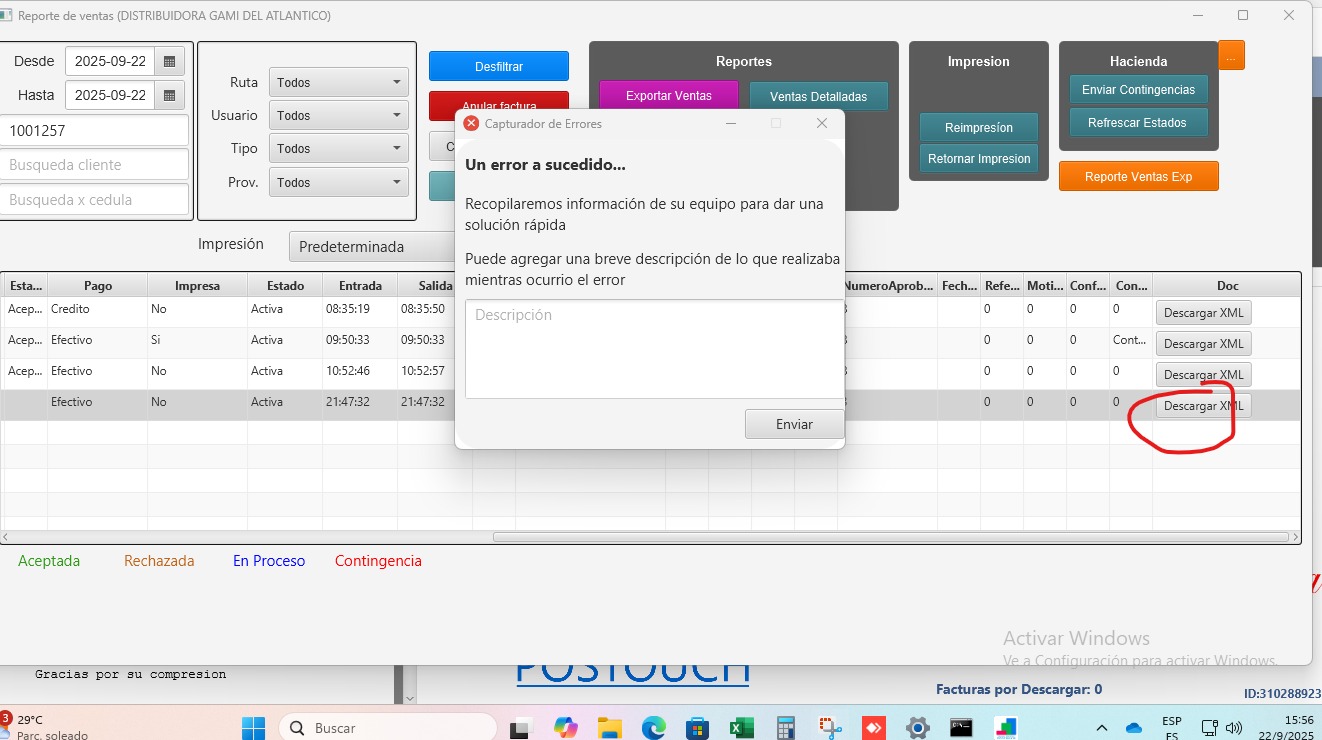Image resolution: width=1322 pixels, height=740 pixels.
Task: Expand the Ruta dropdown
Action: [338, 82]
